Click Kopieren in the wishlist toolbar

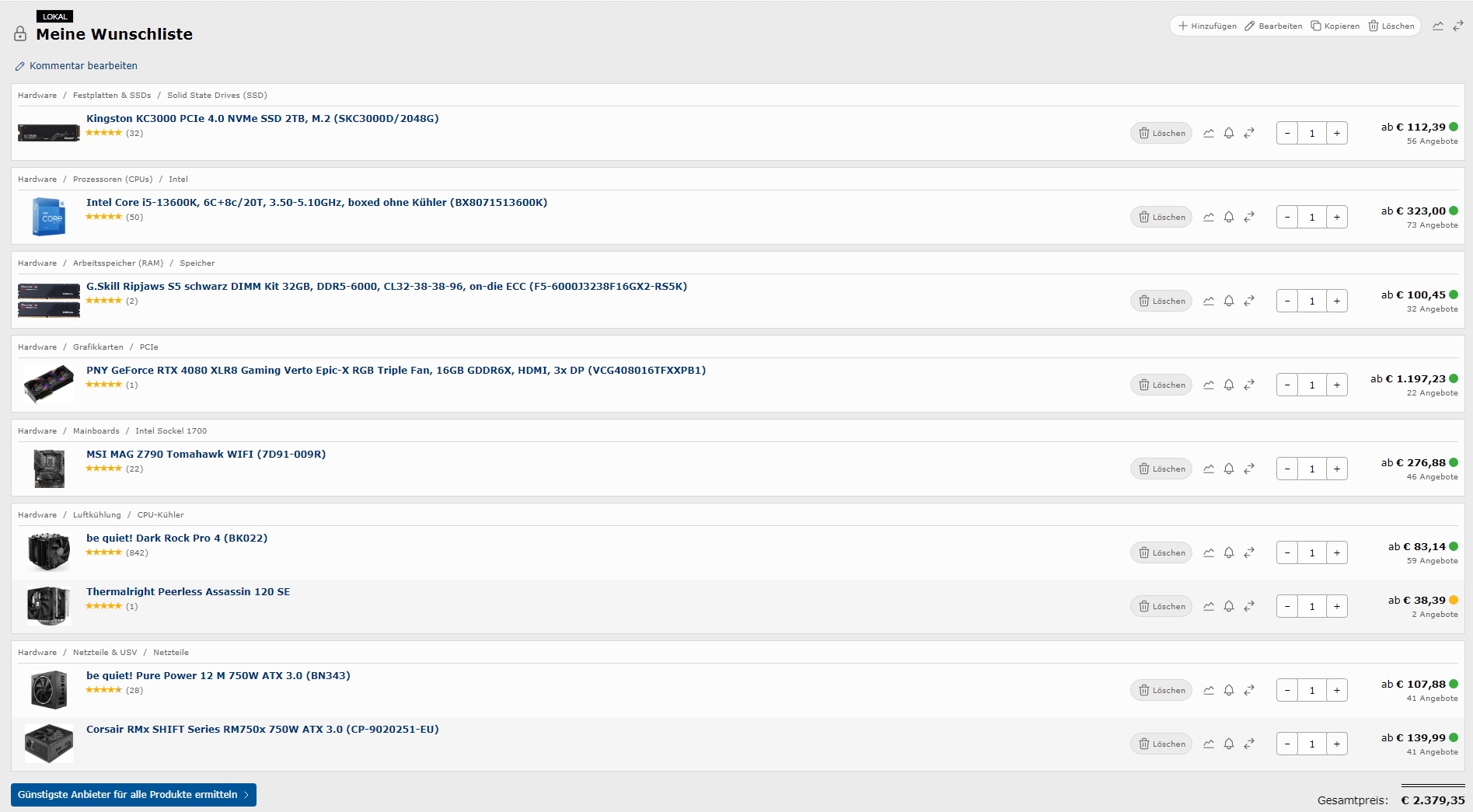[1335, 26]
